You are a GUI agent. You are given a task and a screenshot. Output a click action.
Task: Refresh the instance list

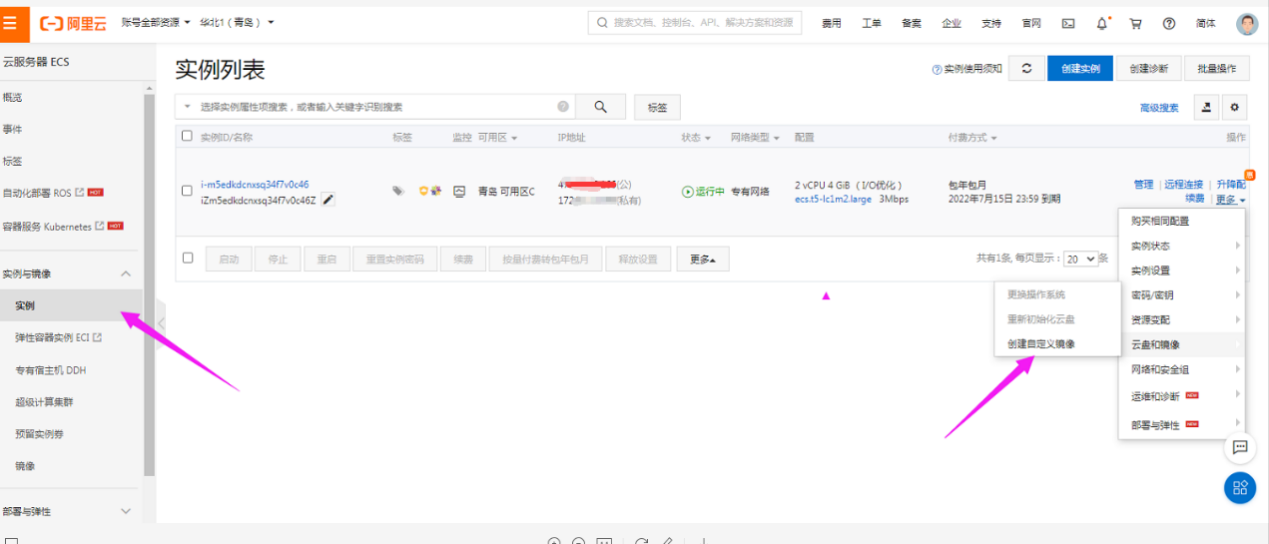point(1026,68)
